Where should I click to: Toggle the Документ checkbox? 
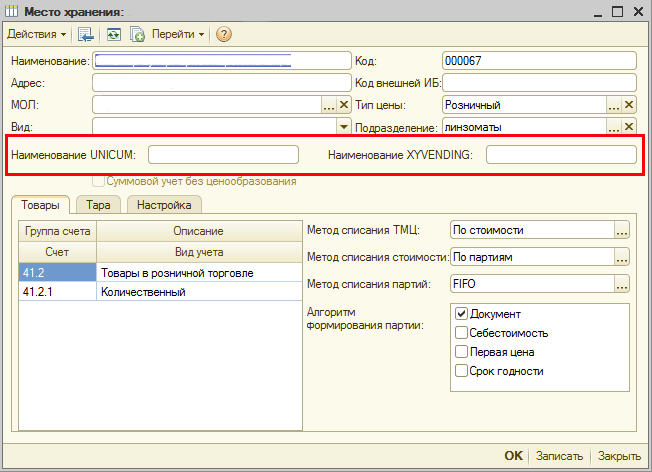coord(462,314)
